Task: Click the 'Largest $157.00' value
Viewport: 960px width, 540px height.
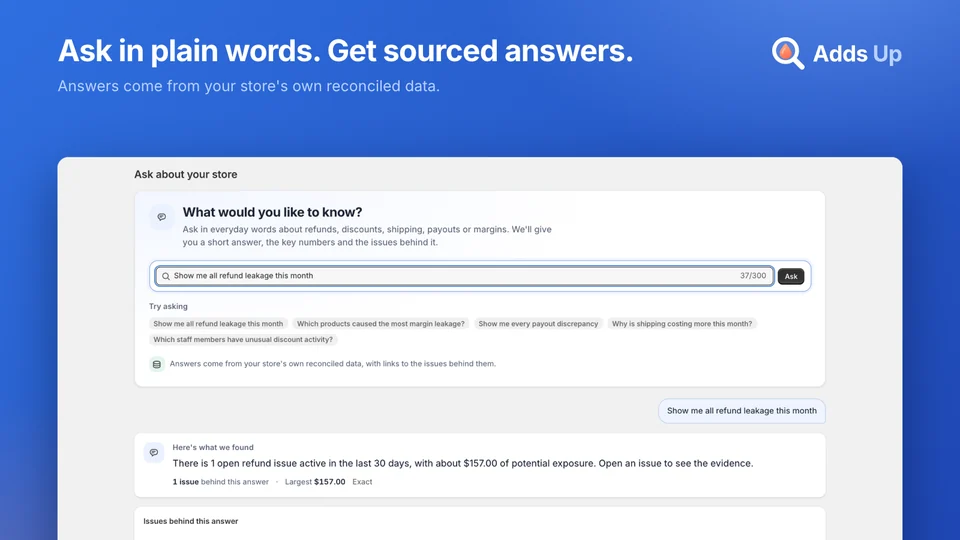Action: click(x=315, y=482)
